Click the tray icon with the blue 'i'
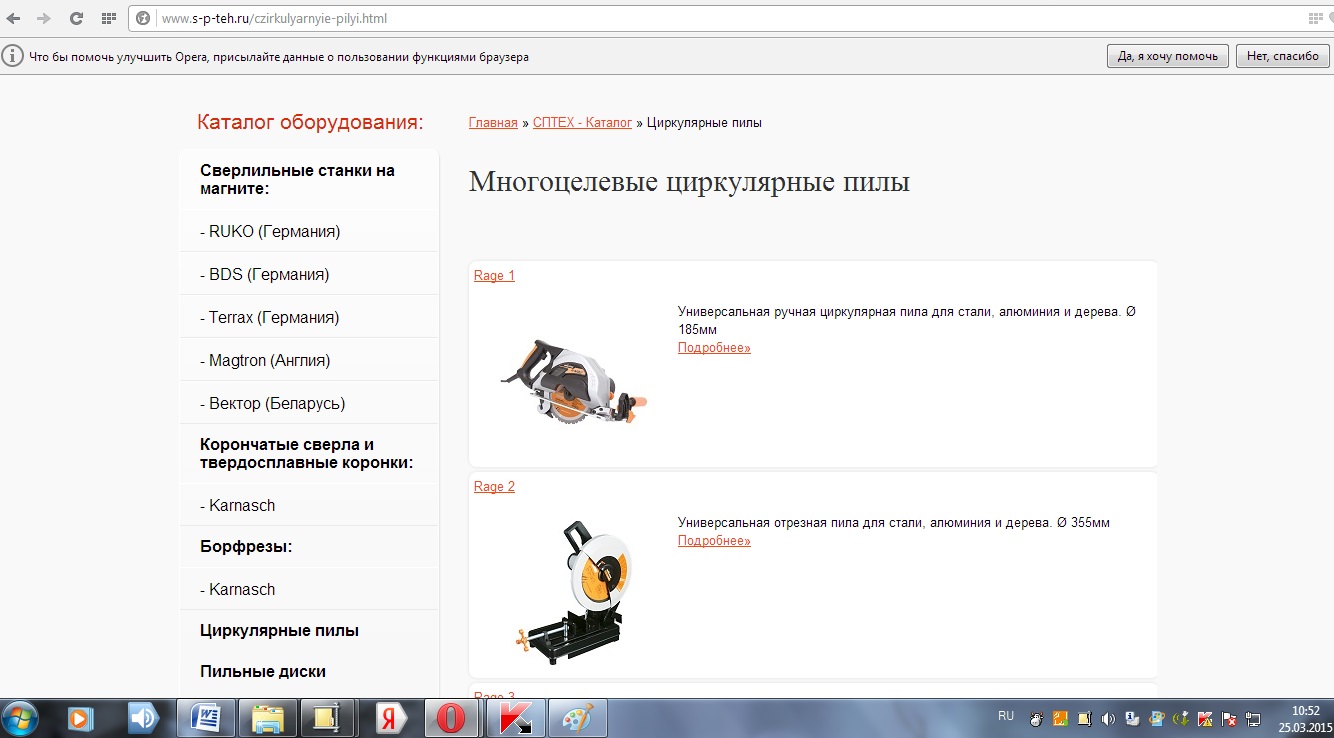The width and height of the screenshot is (1334, 738). pyautogui.click(x=1132, y=718)
